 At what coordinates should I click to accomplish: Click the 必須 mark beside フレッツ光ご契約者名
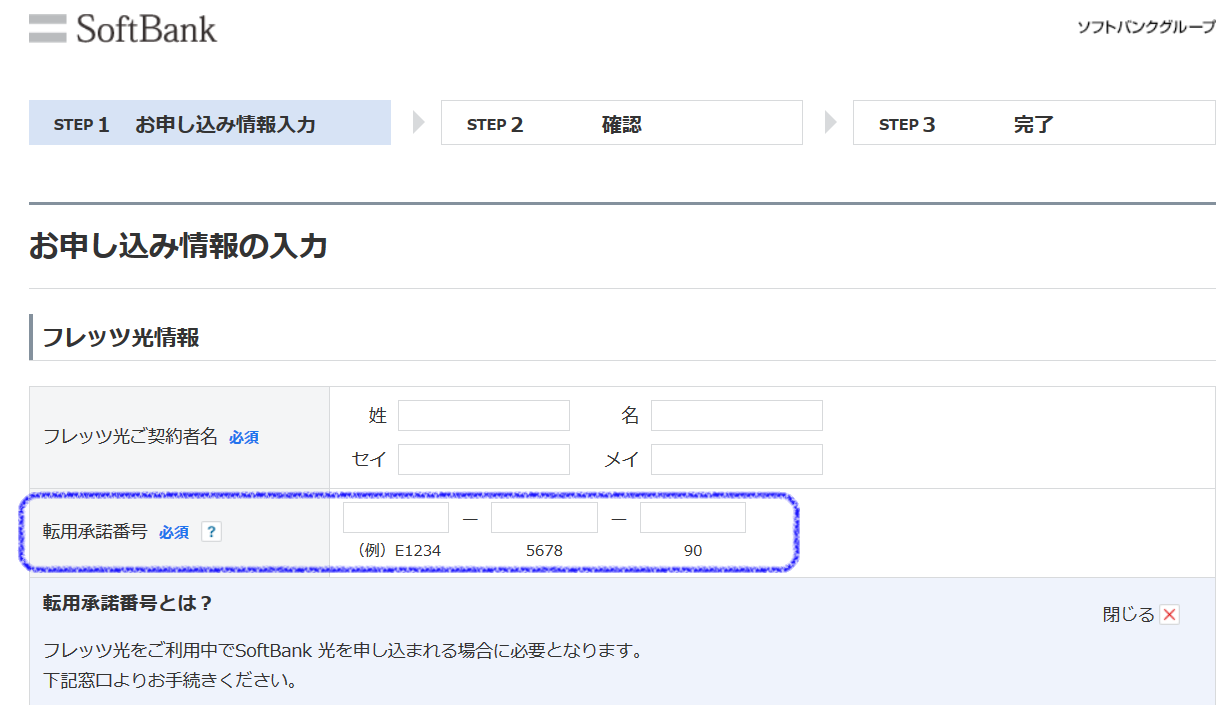244,438
